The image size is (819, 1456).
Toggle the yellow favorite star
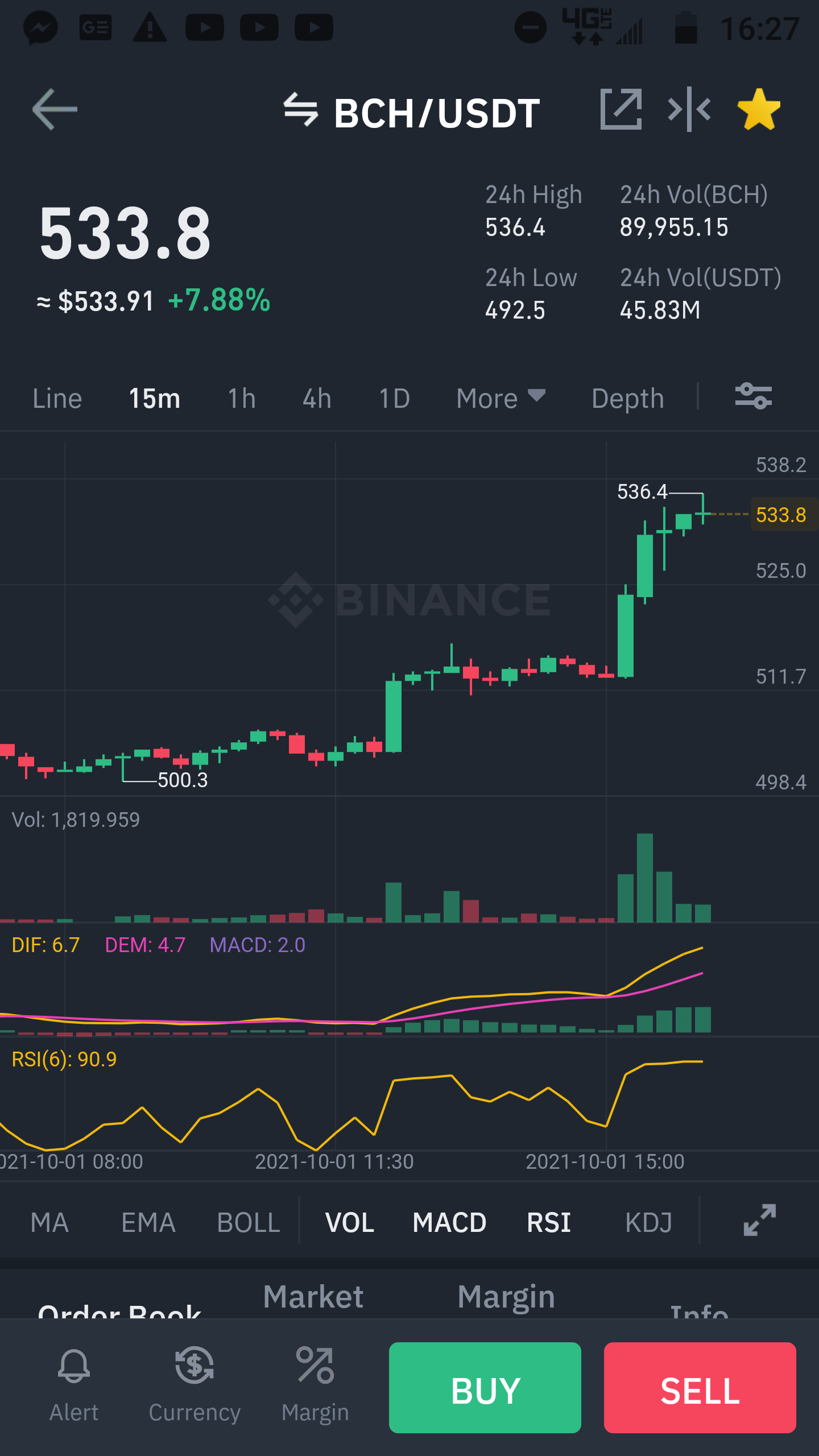point(759,109)
